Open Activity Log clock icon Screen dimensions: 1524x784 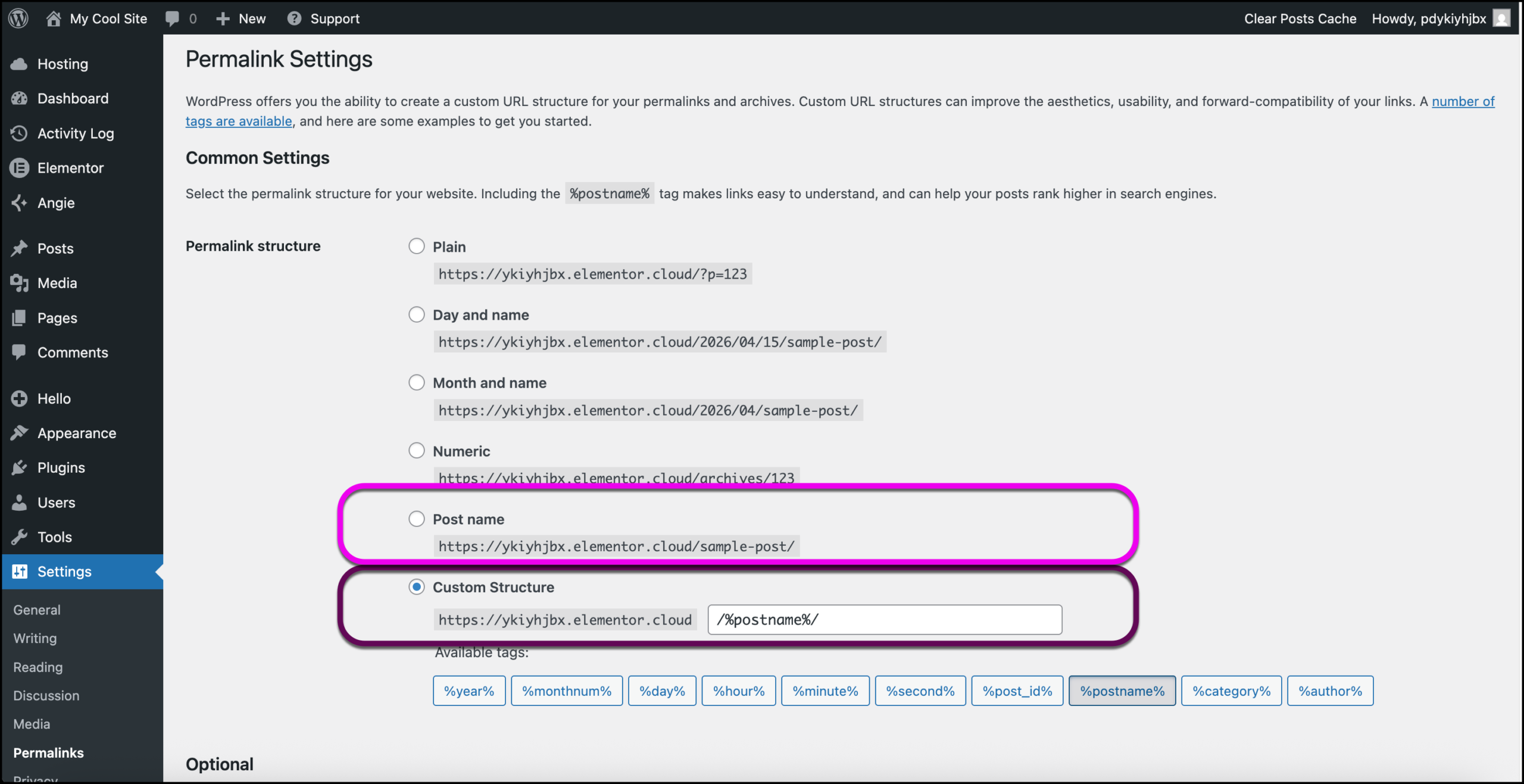(19, 133)
